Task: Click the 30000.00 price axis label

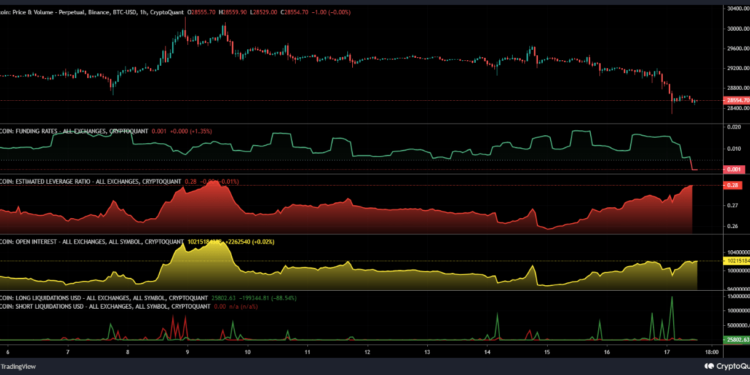Action: (x=738, y=28)
